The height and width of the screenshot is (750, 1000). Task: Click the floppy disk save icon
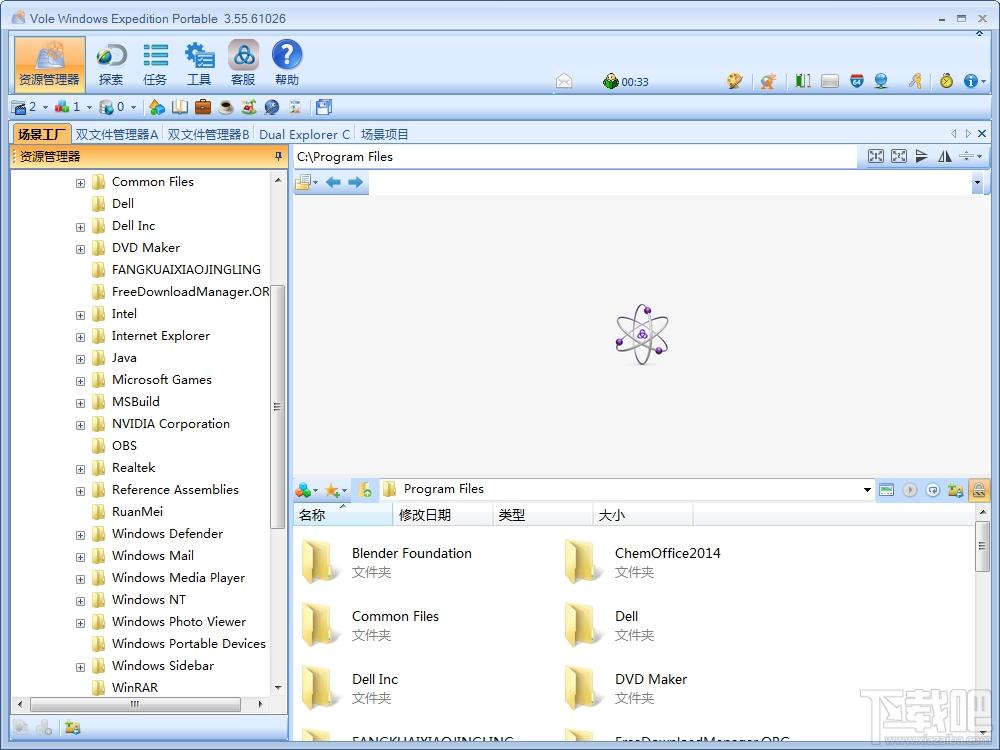tap(324, 107)
